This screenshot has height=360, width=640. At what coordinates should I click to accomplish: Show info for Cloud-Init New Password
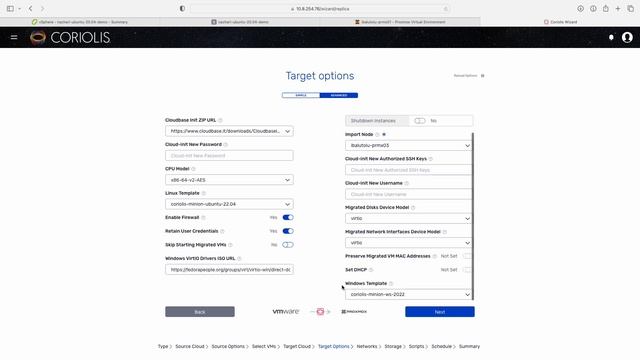226,144
